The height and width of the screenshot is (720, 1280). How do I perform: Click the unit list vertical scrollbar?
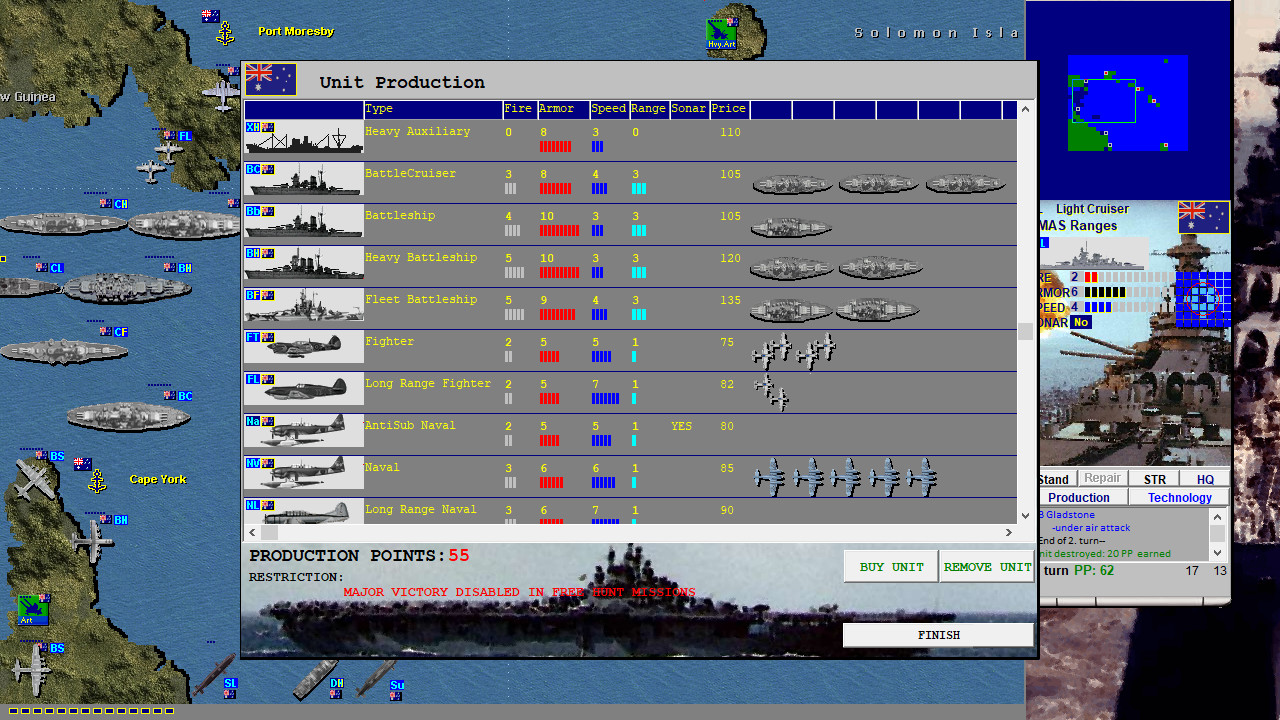tap(1024, 333)
